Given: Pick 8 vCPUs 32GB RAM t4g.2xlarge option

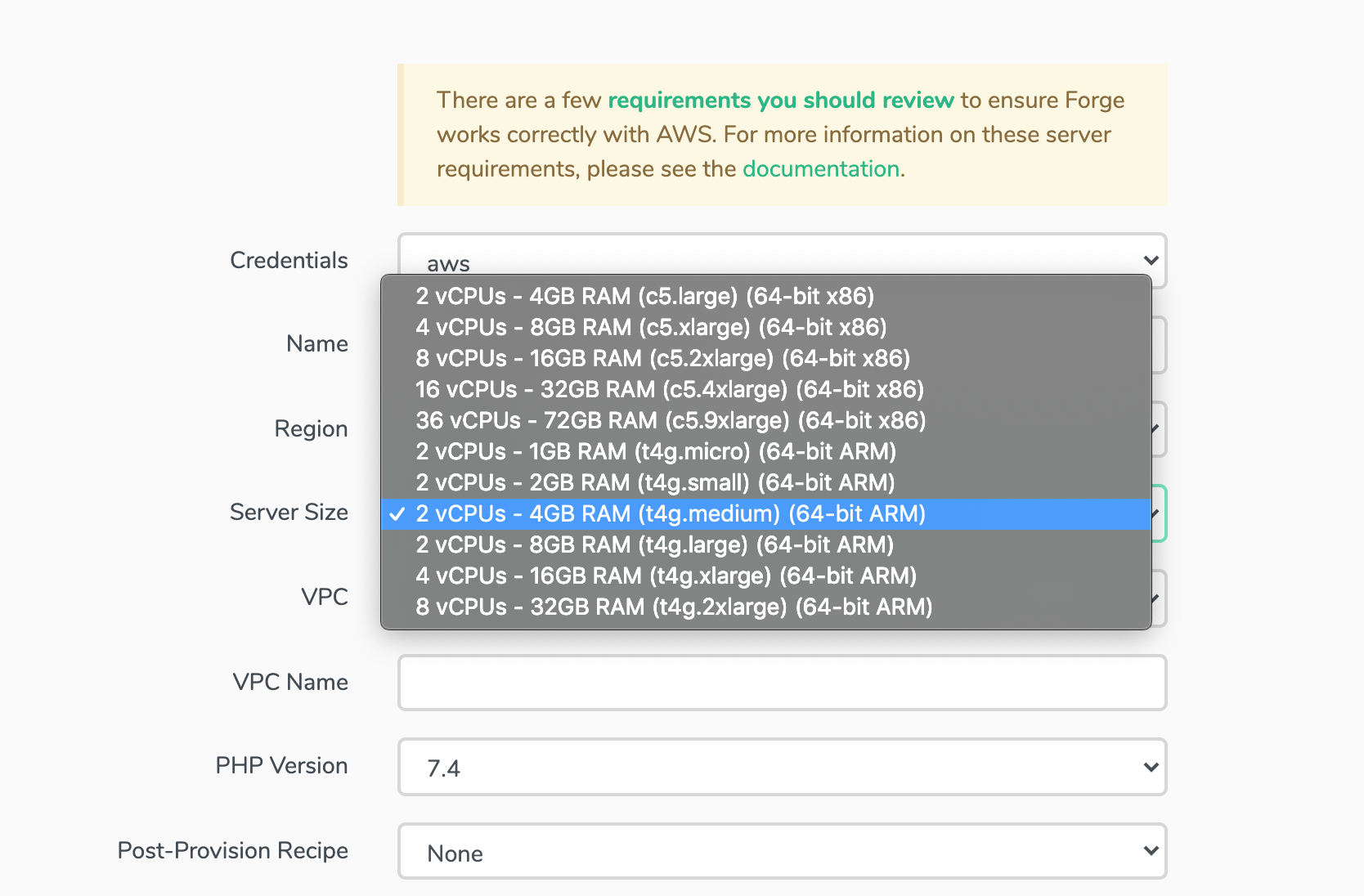Looking at the screenshot, I should pyautogui.click(x=766, y=607).
